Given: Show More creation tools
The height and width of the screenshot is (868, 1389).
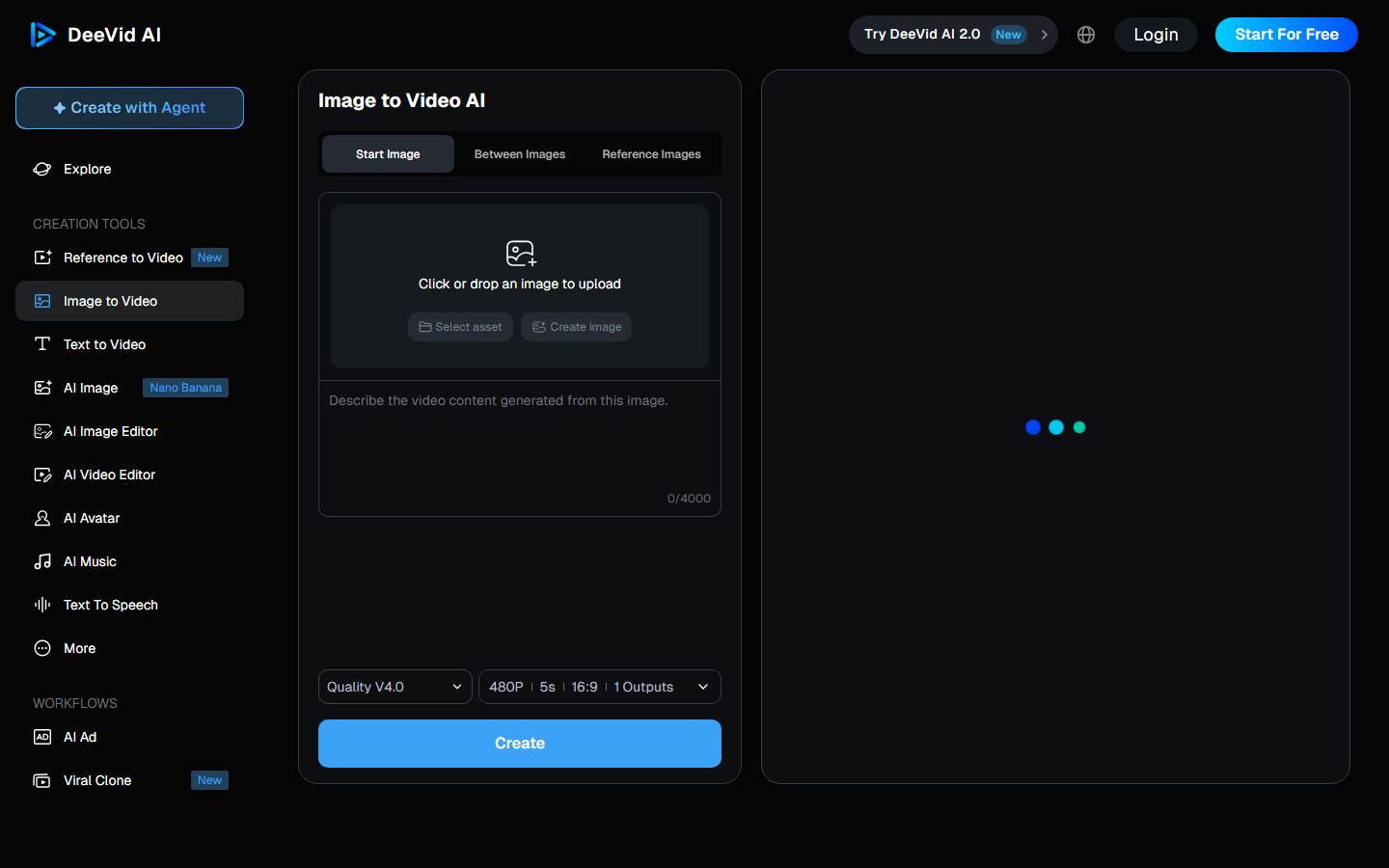Looking at the screenshot, I should [x=129, y=648].
